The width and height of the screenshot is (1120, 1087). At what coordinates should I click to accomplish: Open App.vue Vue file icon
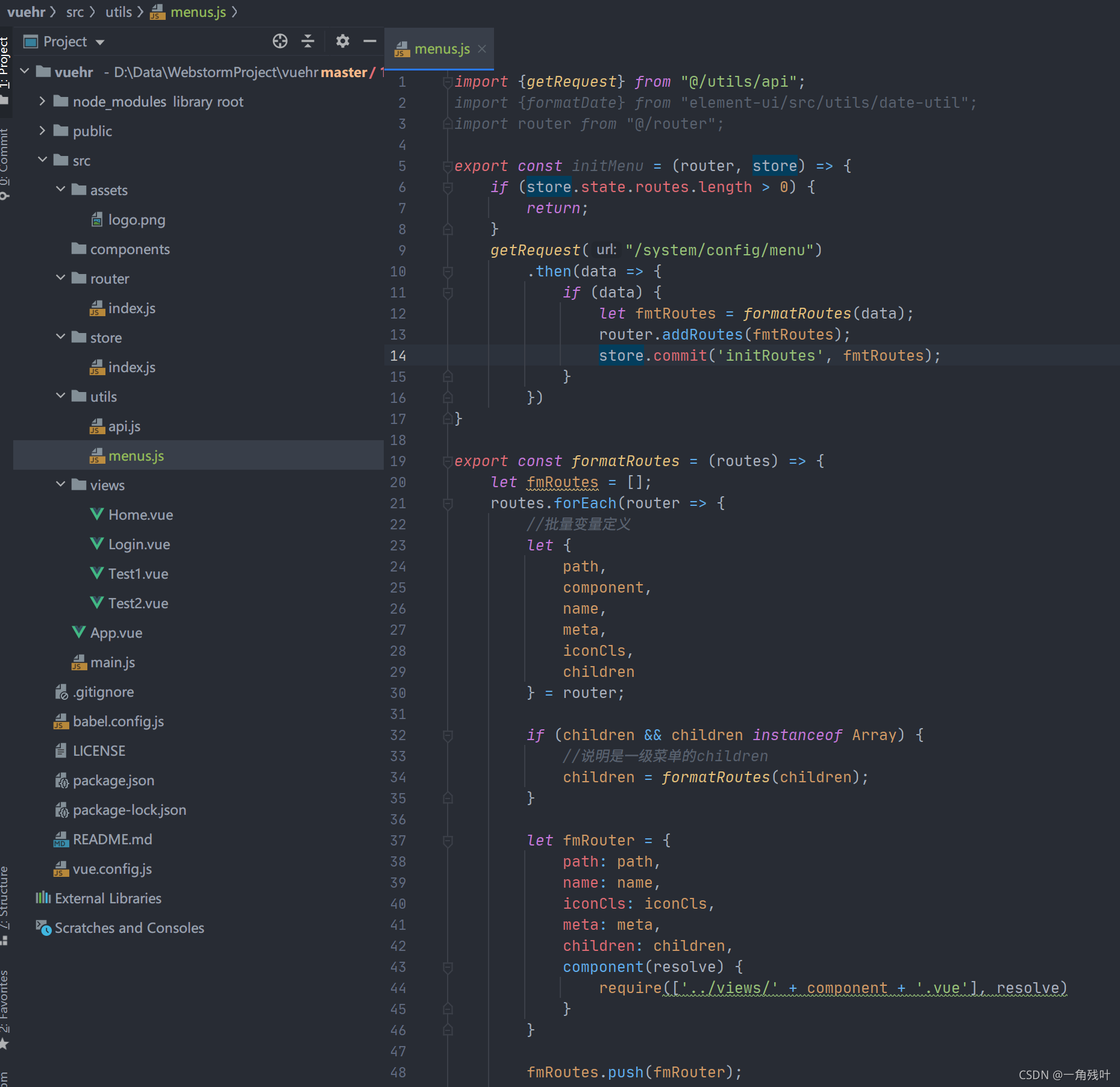[x=79, y=632]
